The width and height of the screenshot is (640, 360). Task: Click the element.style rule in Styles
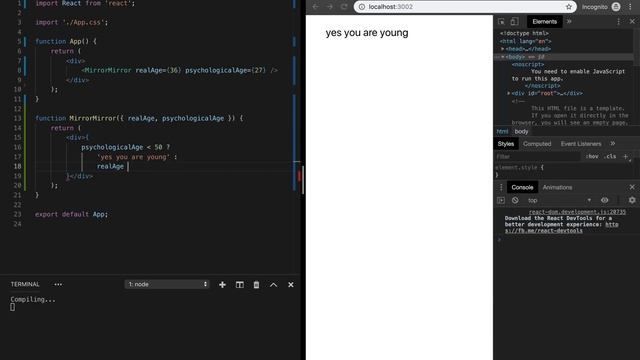[519, 167]
